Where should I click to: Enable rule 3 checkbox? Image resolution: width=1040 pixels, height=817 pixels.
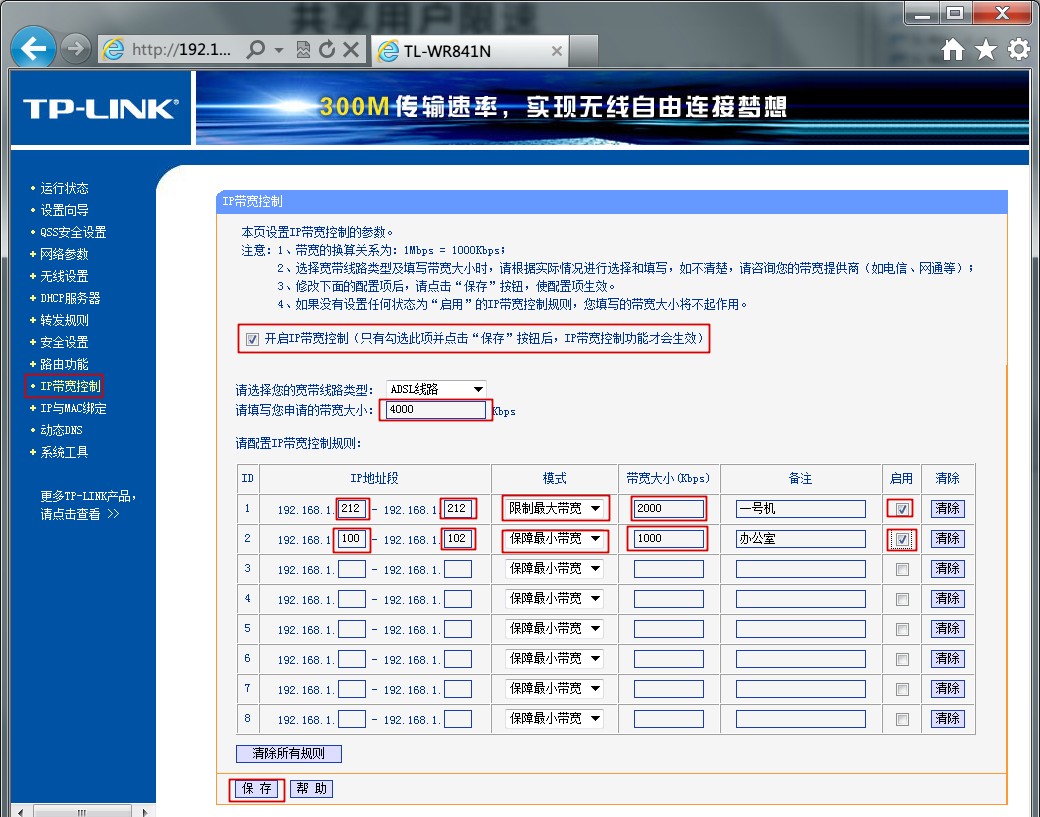902,569
